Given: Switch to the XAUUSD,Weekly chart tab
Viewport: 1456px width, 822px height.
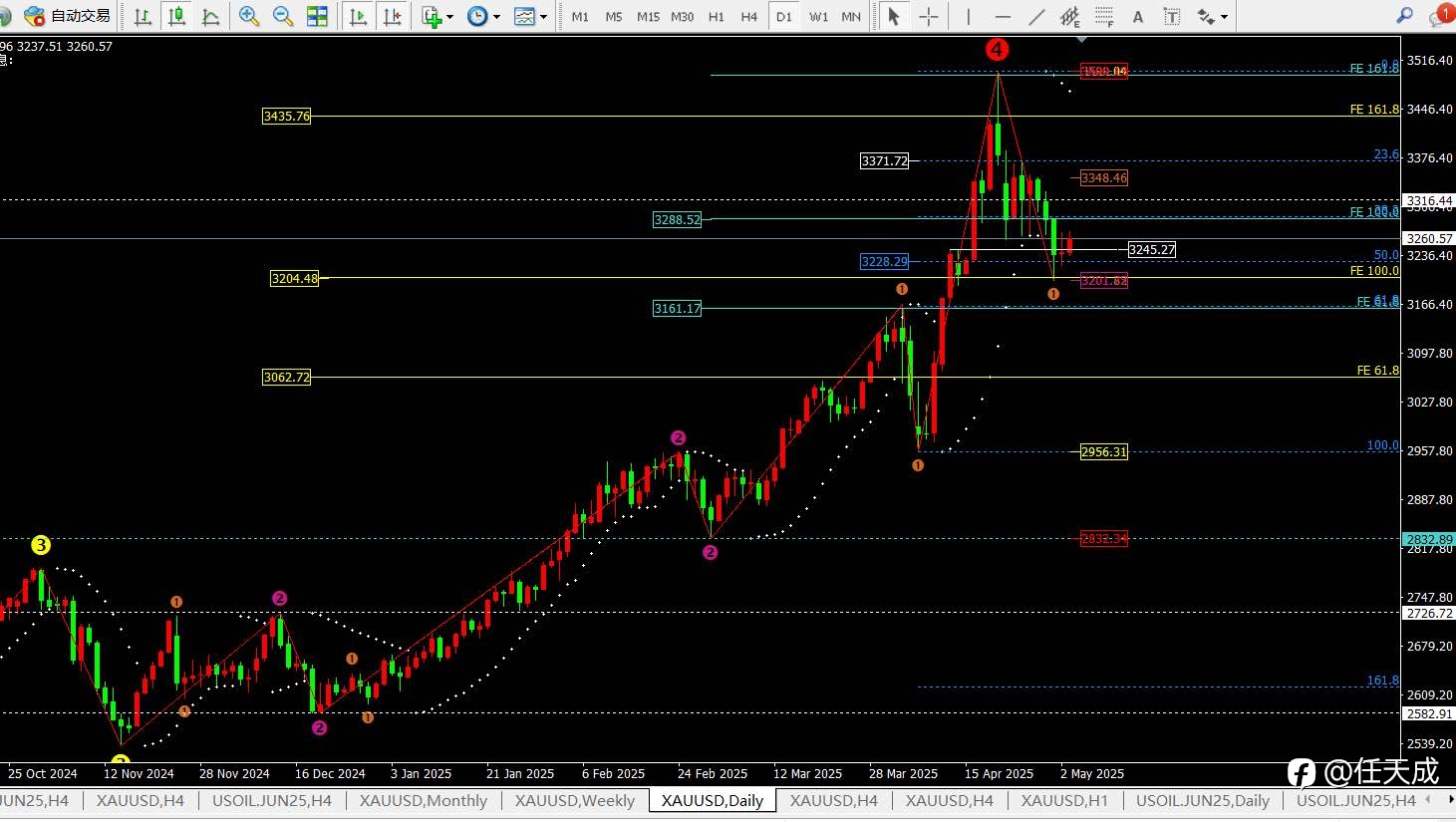Looking at the screenshot, I should tap(575, 800).
